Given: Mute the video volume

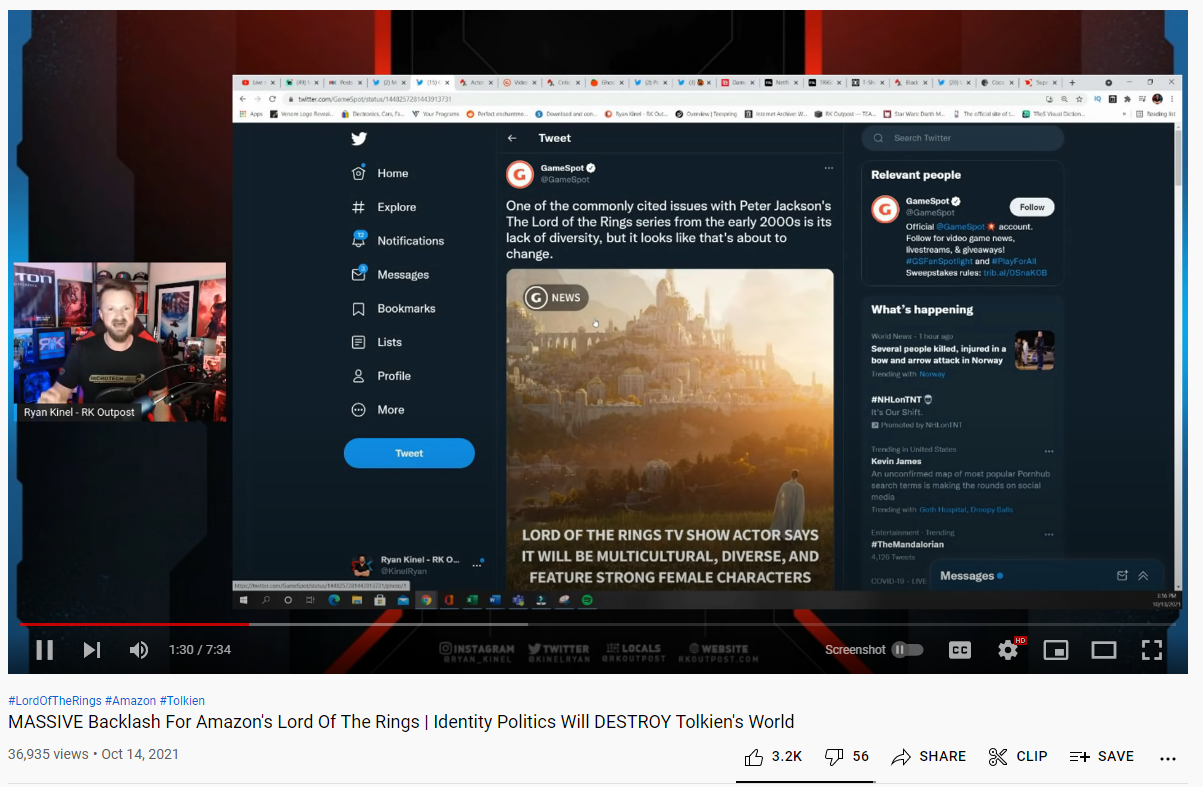Looking at the screenshot, I should tap(139, 650).
